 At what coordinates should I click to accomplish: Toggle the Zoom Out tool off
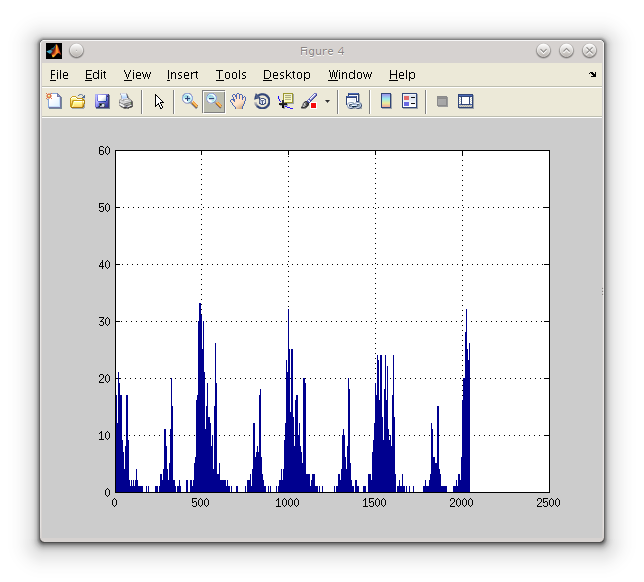tap(213, 101)
